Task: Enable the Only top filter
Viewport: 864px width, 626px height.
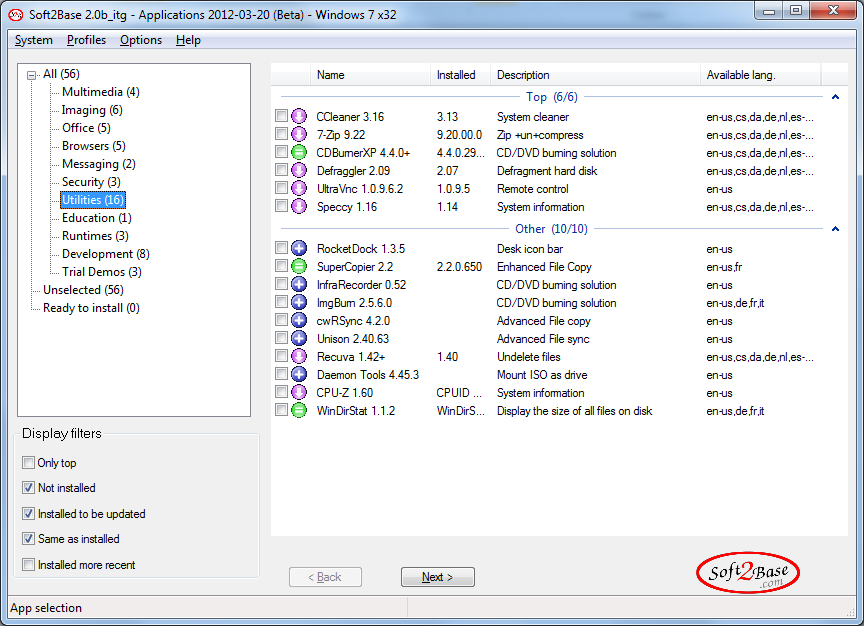Action: [x=28, y=462]
